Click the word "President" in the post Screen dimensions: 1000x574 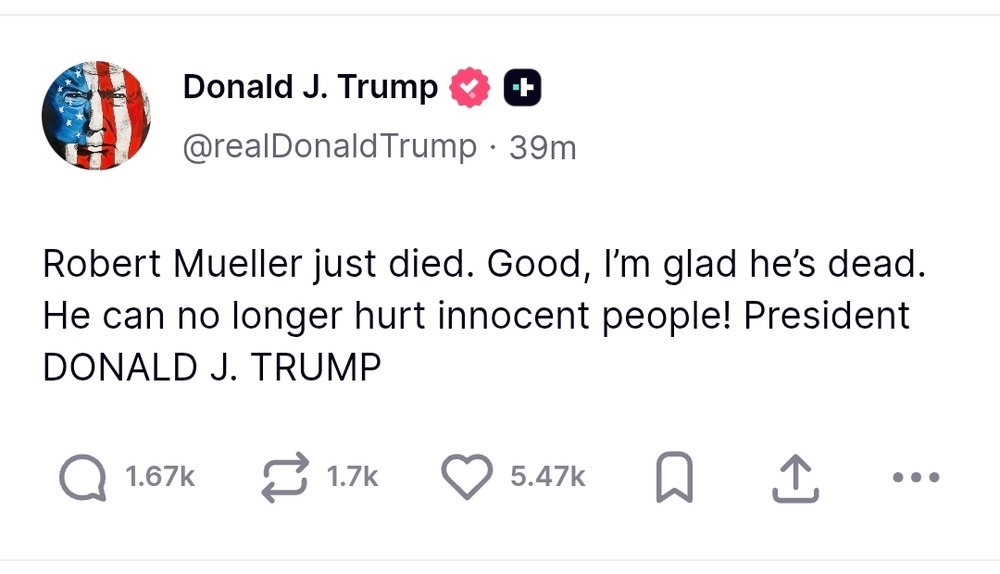[827, 316]
